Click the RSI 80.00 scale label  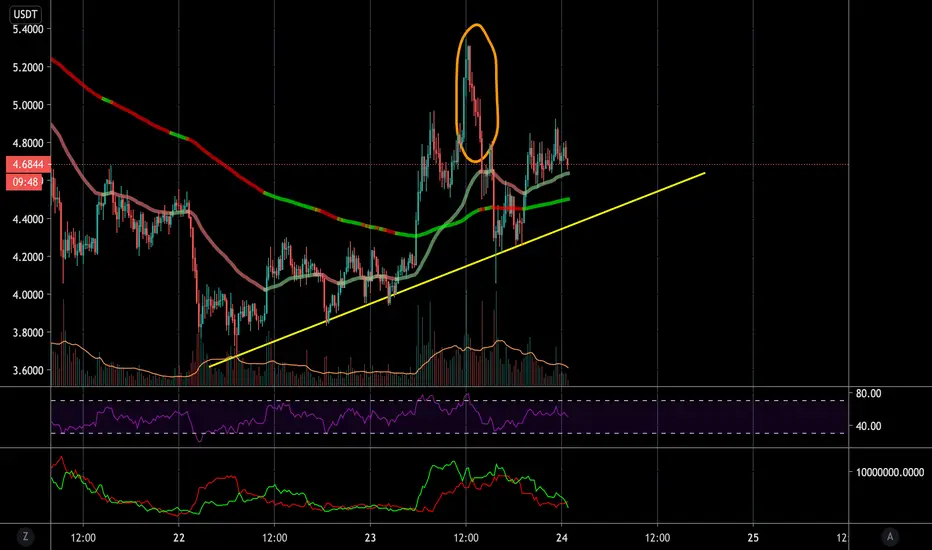(868, 393)
